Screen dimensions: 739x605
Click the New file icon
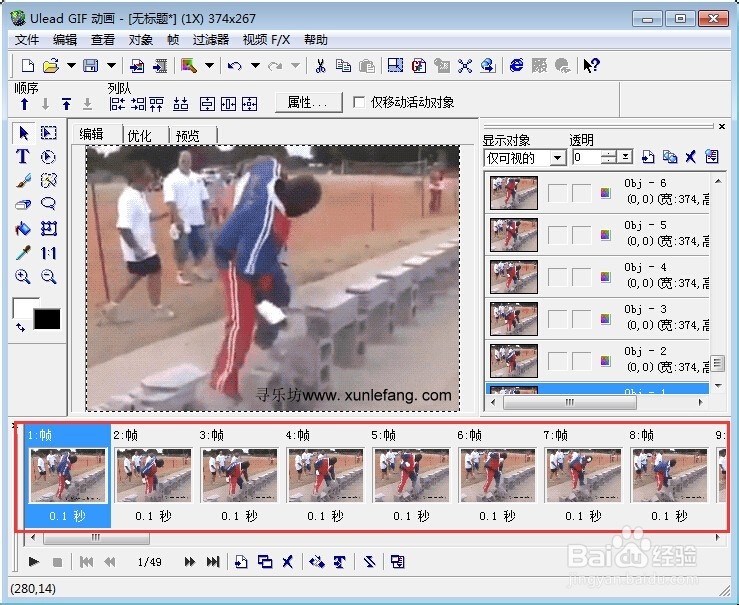tap(28, 65)
